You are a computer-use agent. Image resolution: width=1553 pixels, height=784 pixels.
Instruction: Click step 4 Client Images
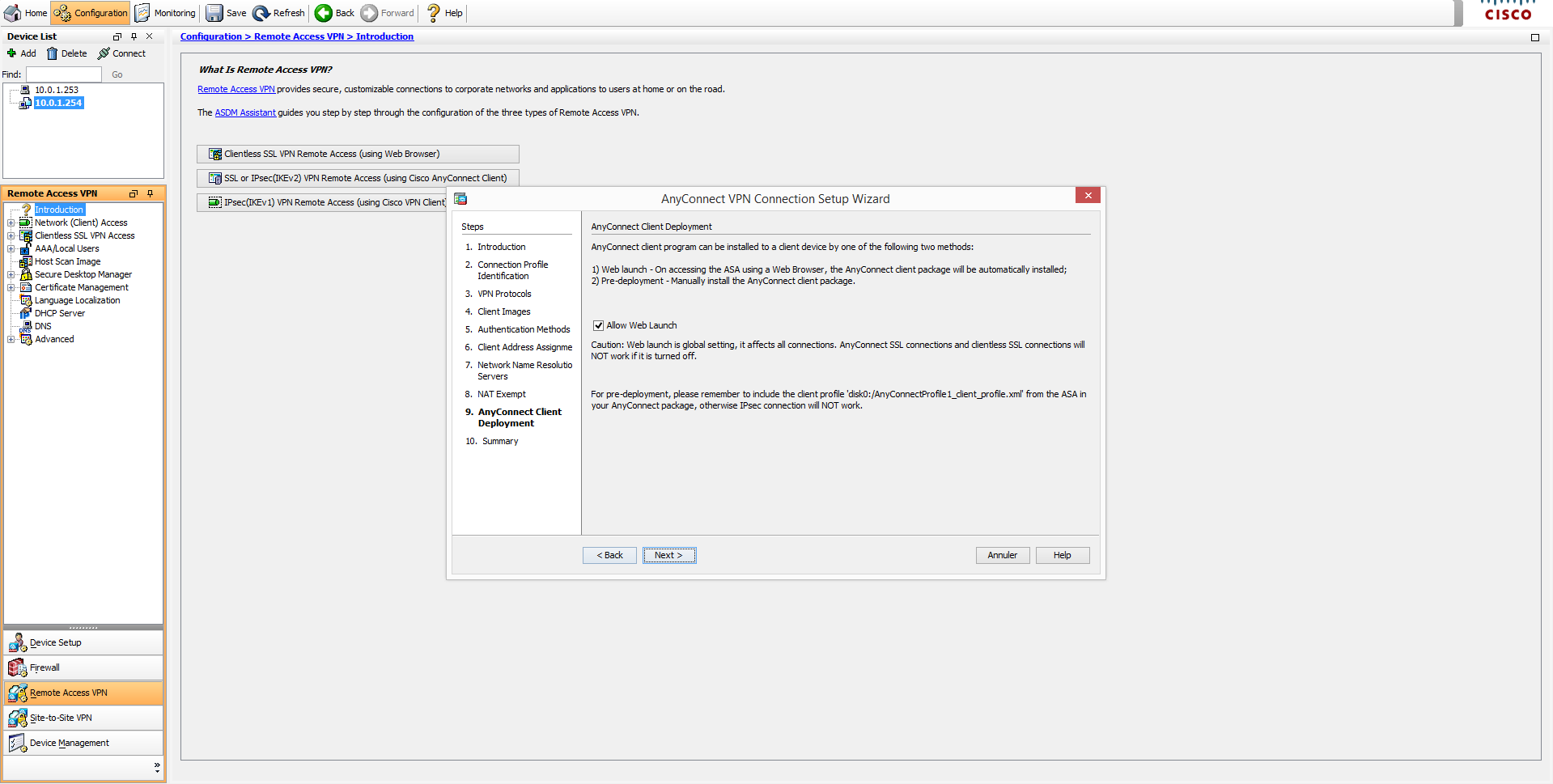tap(504, 311)
